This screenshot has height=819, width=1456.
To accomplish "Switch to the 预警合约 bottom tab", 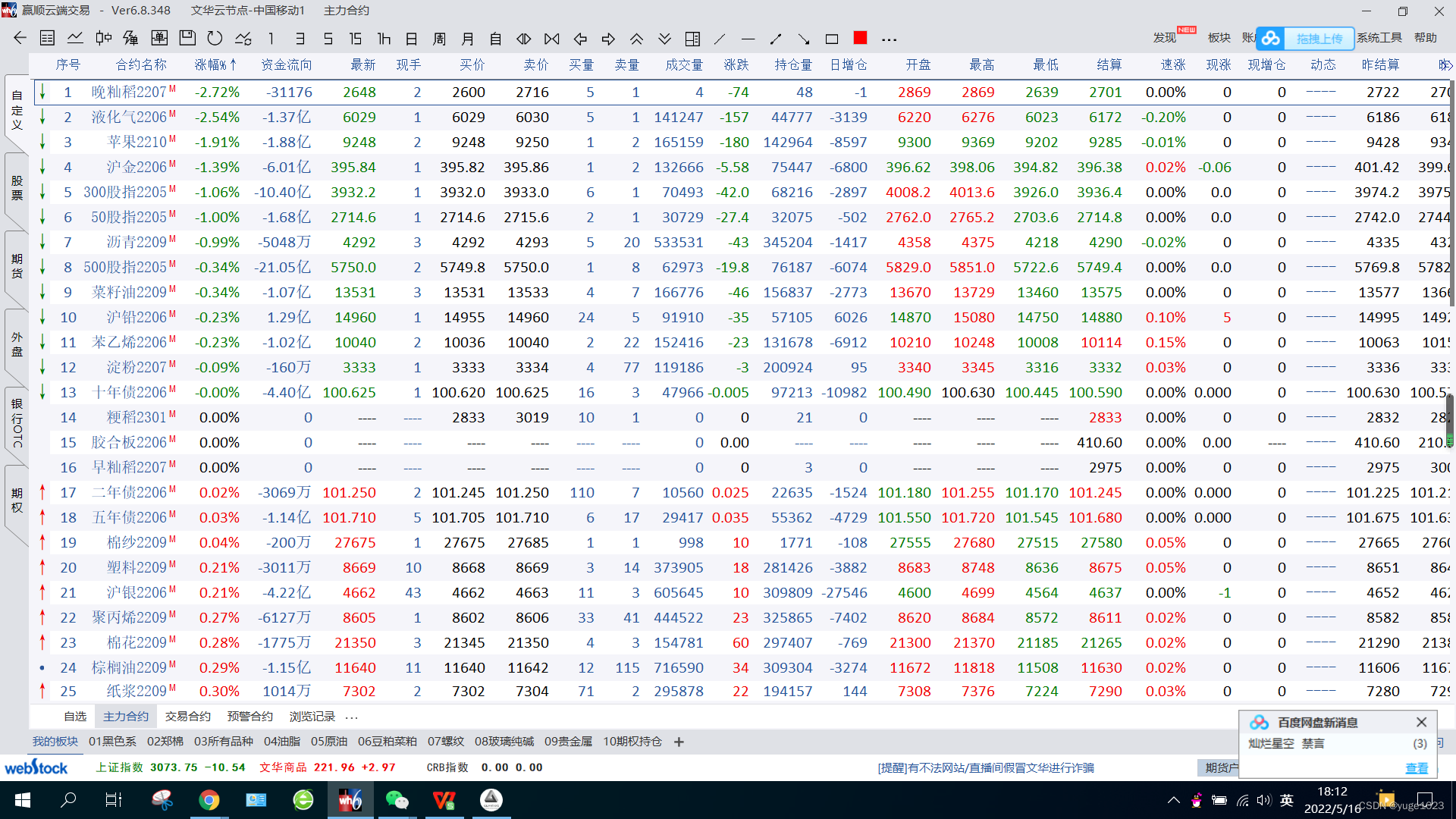I will (250, 717).
